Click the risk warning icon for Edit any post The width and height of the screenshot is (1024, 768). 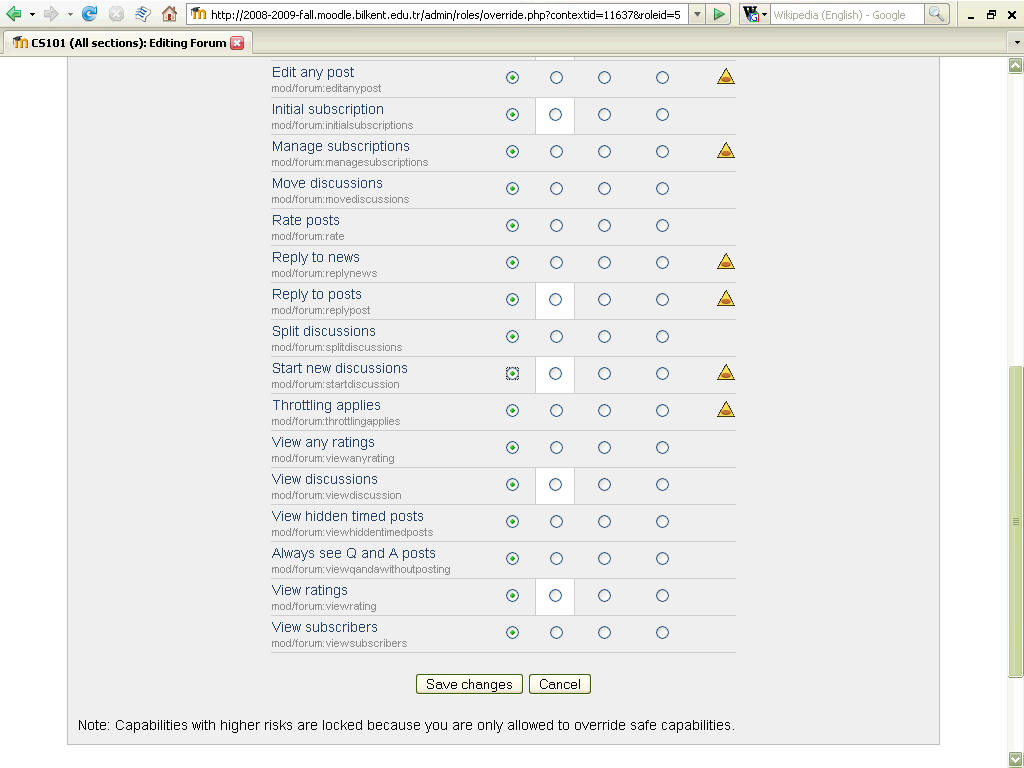click(x=726, y=76)
